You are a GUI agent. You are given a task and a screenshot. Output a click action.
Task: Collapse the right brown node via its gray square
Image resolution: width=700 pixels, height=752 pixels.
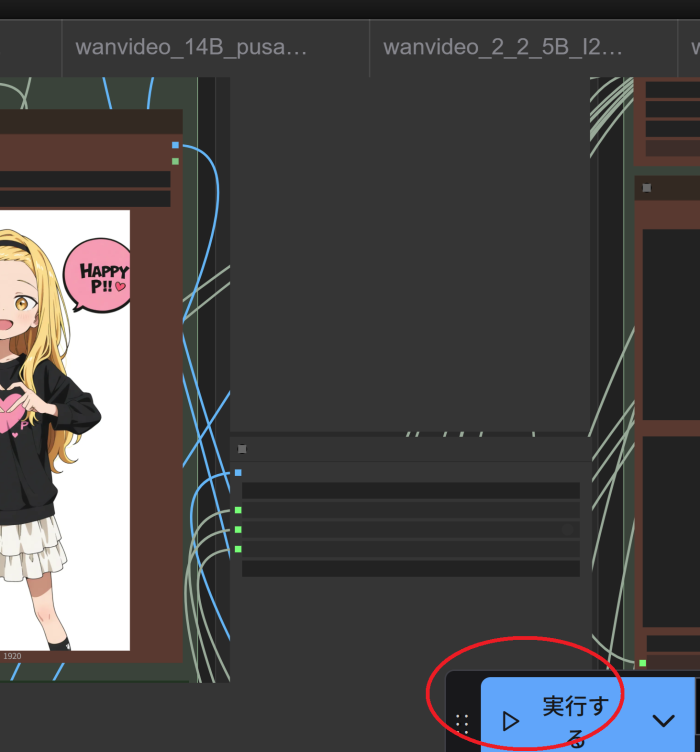coord(647,188)
